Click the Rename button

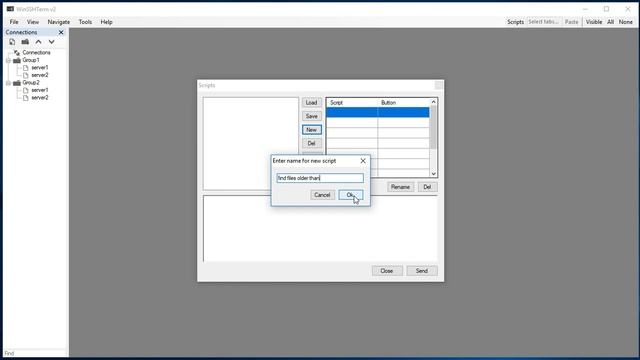400,187
